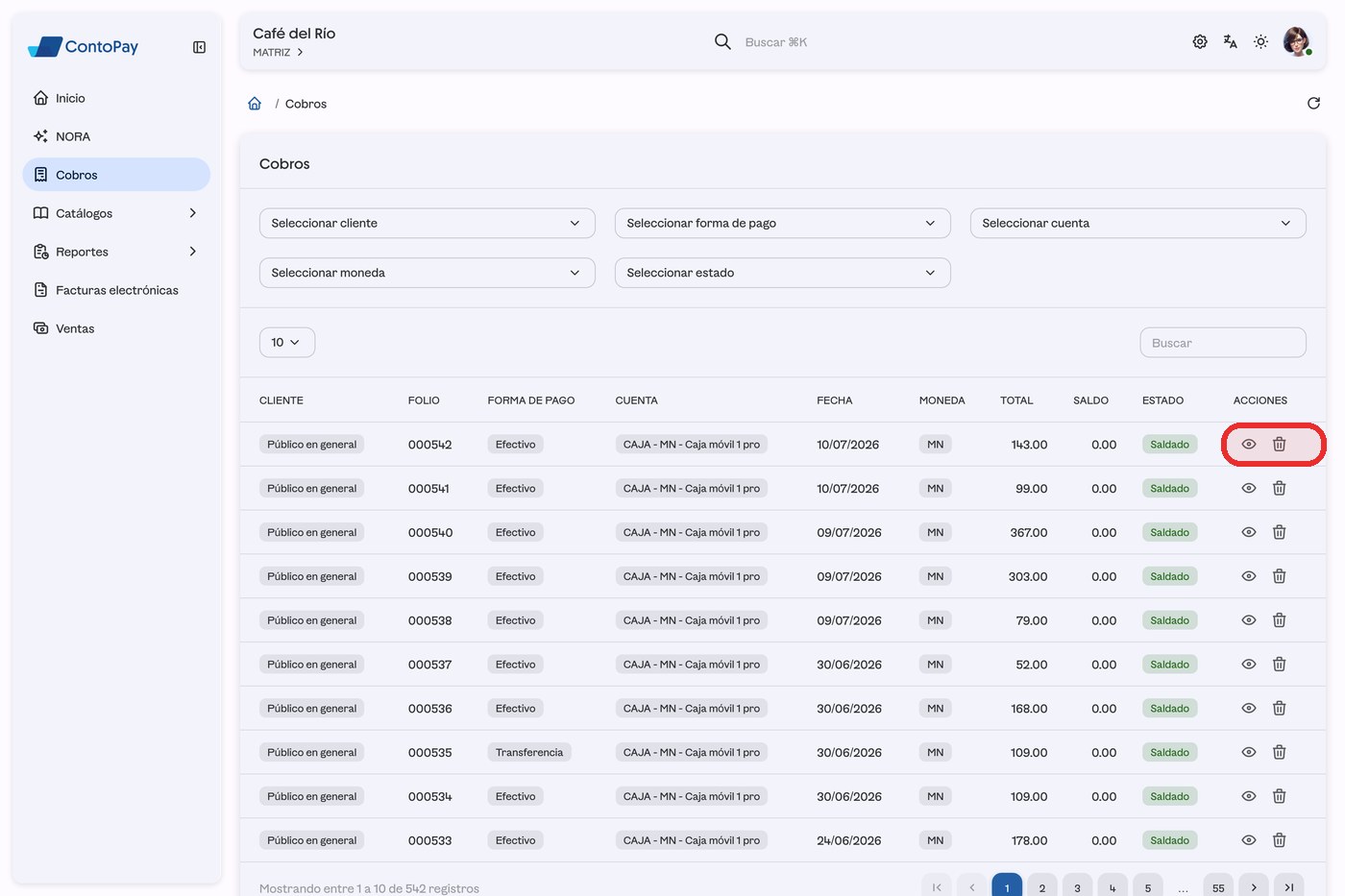The width and height of the screenshot is (1345, 896).
Task: Delete the Transferencia cobro with folio 000535
Action: pos(1280,753)
